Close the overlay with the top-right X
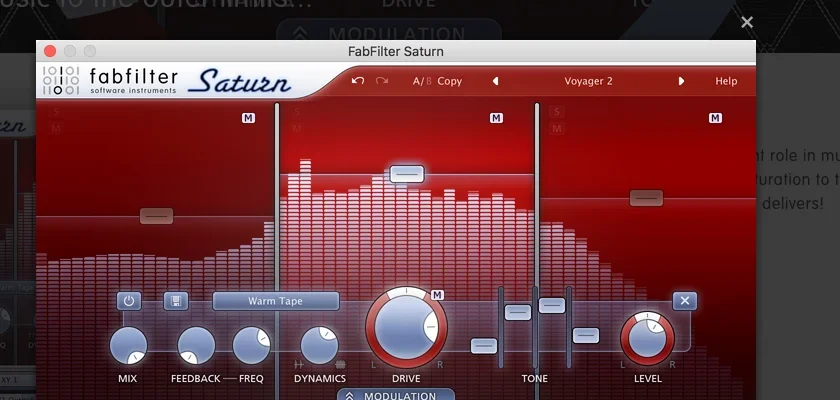 (747, 22)
